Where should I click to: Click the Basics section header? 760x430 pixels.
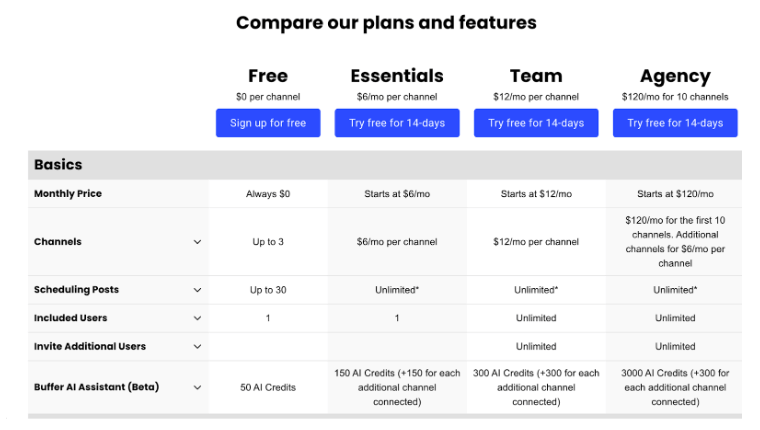[58, 165]
